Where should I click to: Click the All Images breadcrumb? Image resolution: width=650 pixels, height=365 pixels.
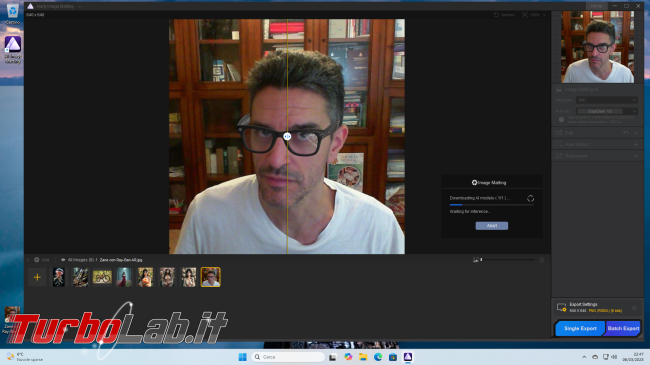tap(80, 260)
